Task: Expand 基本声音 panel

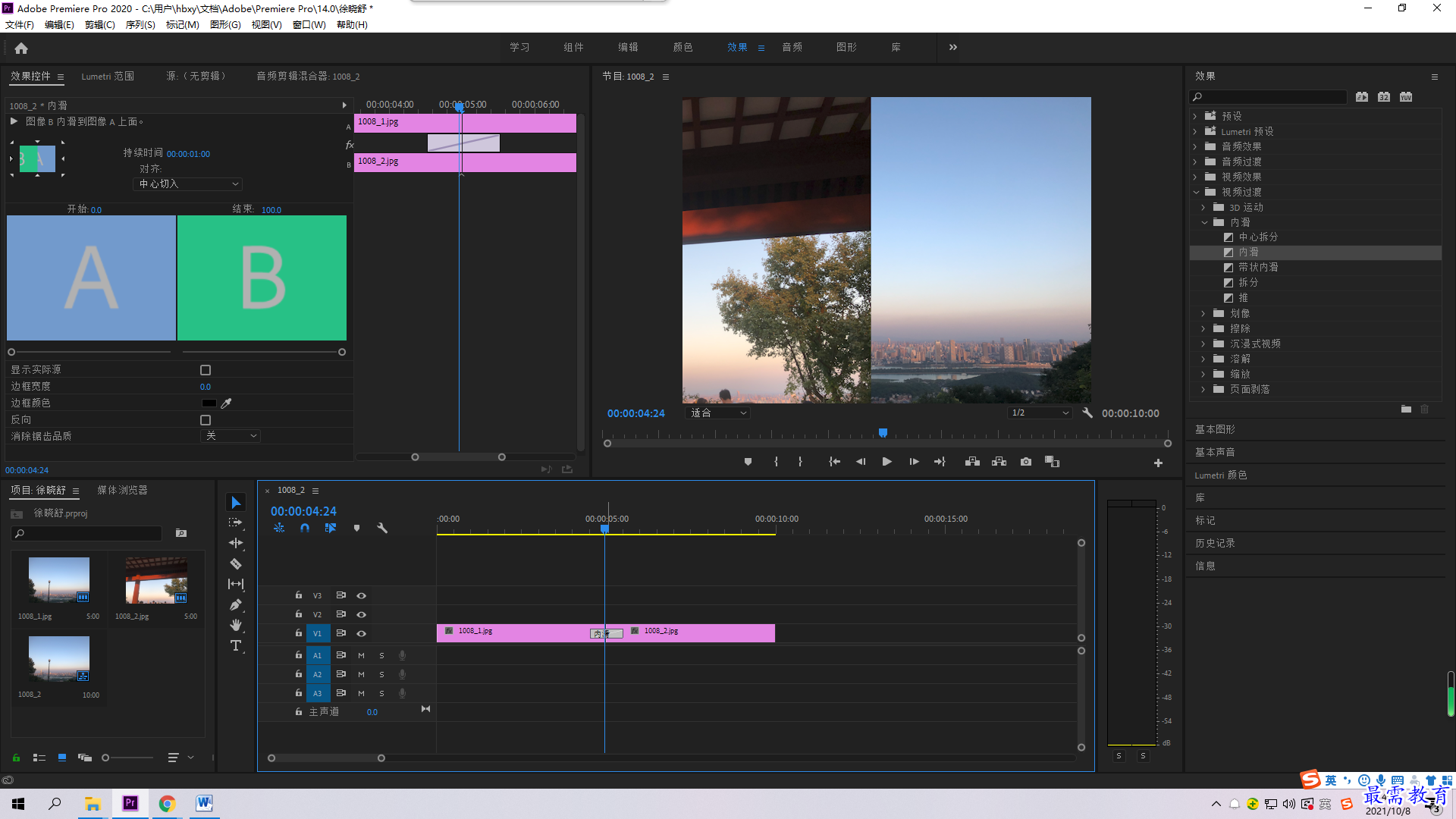Action: (1215, 452)
